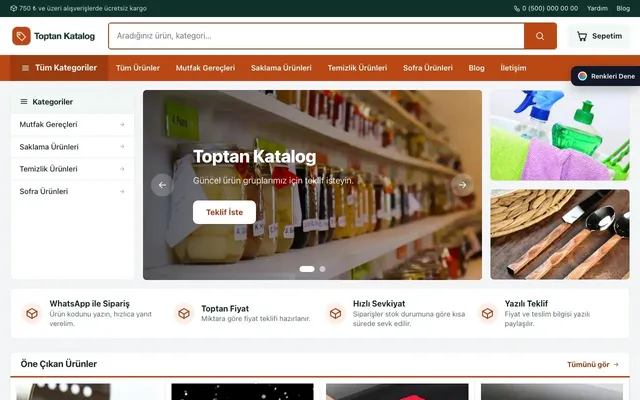The height and width of the screenshot is (400, 640).
Task: Click the Temizlik Ürünleri sidebar label
Action: pyautogui.click(x=48, y=169)
